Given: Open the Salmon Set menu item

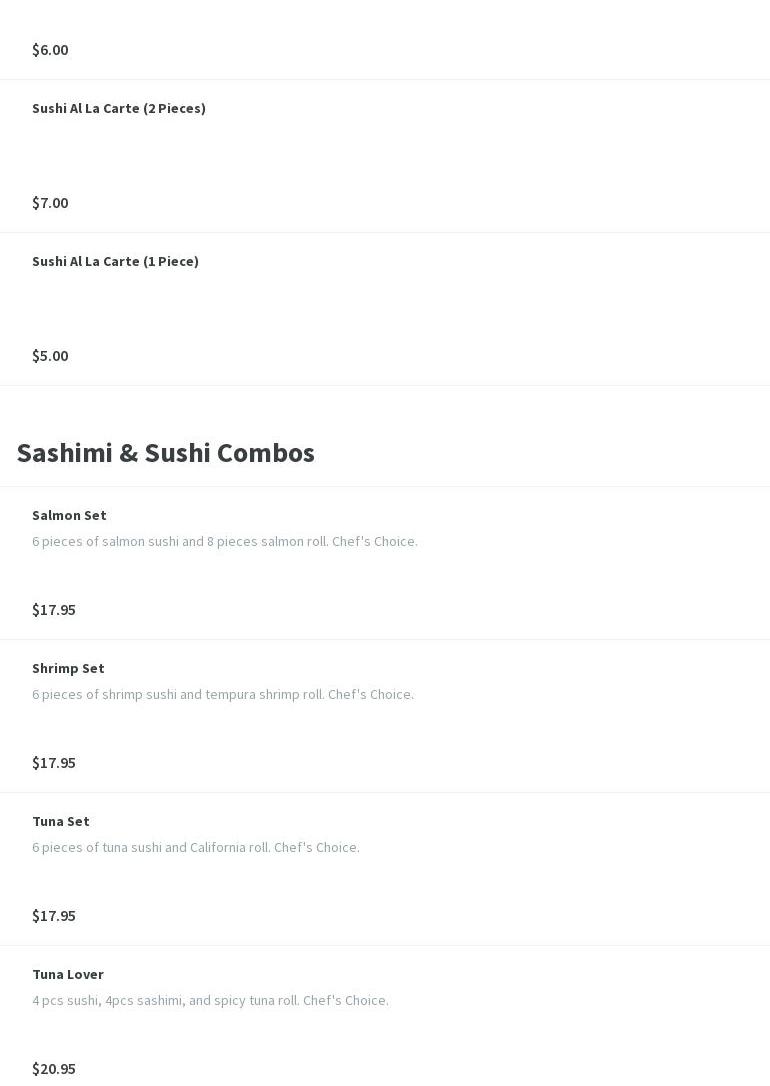Looking at the screenshot, I should coord(69,515).
